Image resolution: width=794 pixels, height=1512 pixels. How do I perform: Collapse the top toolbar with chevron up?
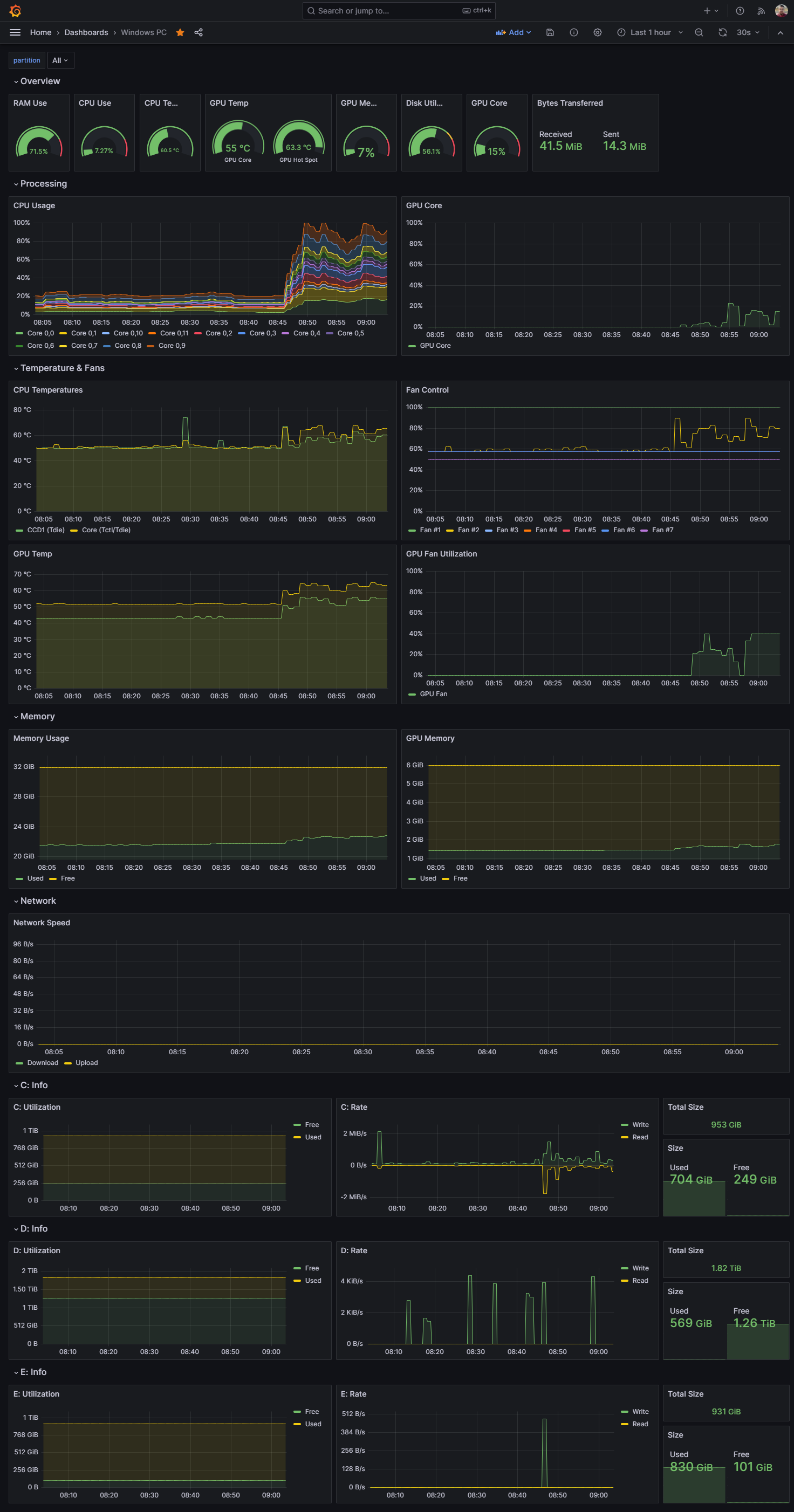click(781, 33)
